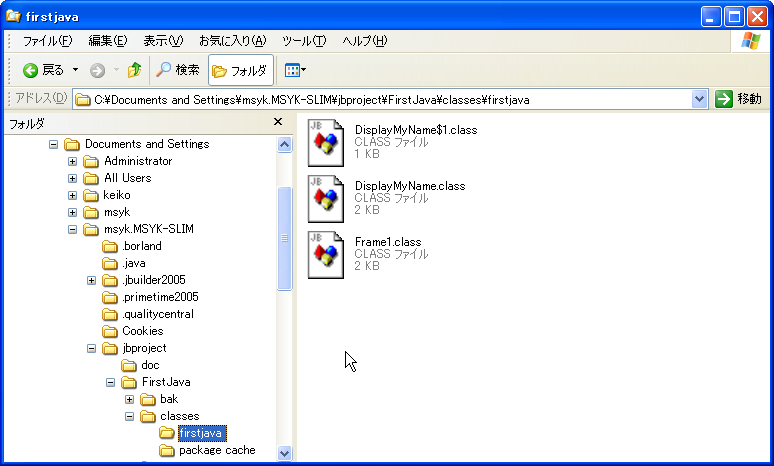Select the .jbuilder2005 folder in tree
774x466 pixels.
153,280
